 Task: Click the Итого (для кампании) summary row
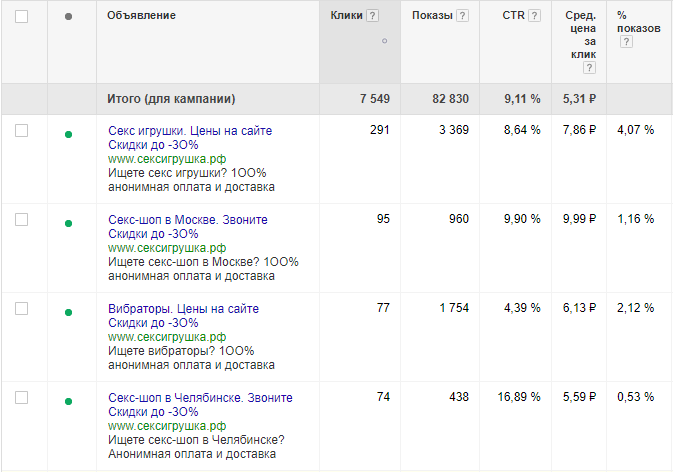pos(336,99)
